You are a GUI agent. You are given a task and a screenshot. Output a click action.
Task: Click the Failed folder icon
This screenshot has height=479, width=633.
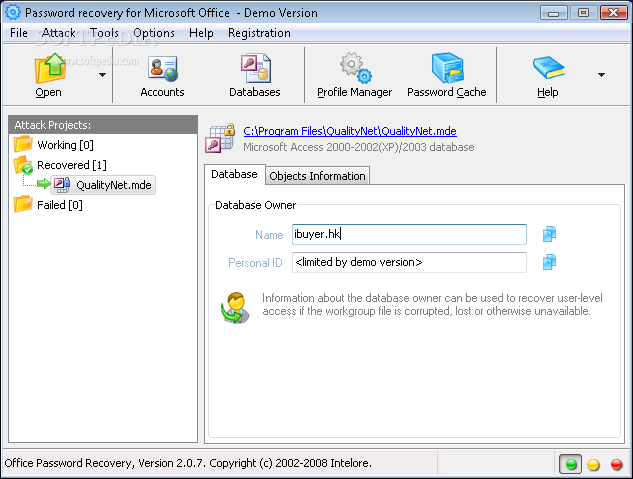coord(23,204)
